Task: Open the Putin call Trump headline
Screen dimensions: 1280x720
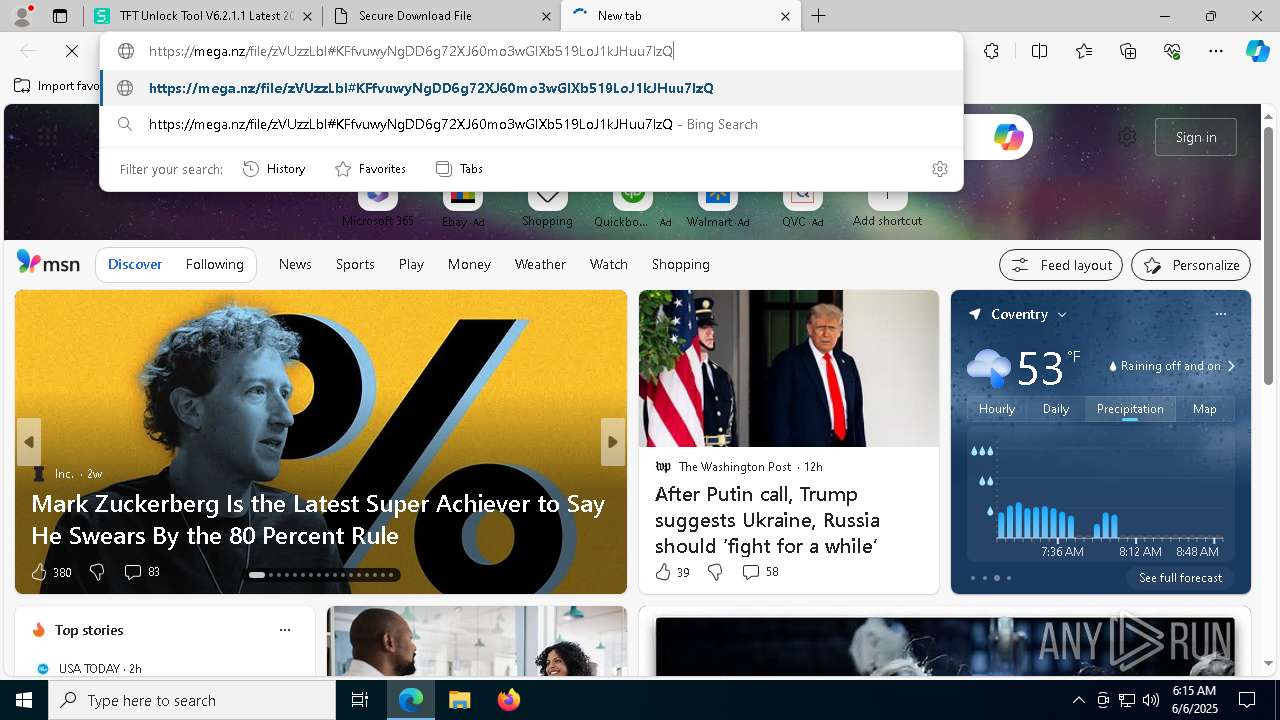Action: (767, 520)
